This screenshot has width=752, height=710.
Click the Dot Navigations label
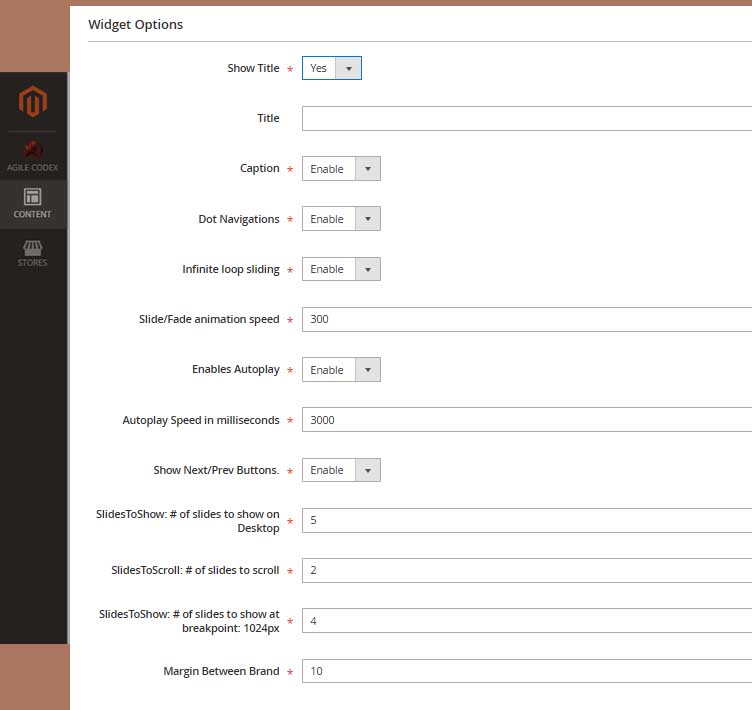[239, 219]
